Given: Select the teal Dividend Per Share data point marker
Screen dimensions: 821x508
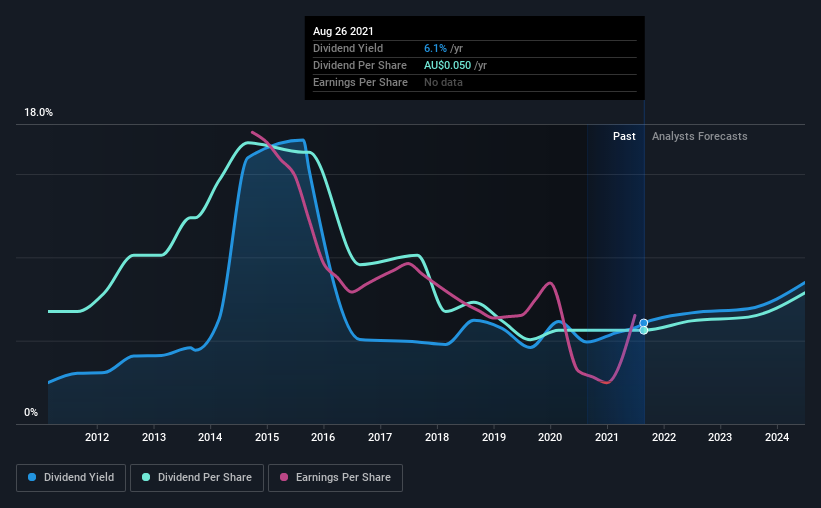Looking at the screenshot, I should 644,330.
